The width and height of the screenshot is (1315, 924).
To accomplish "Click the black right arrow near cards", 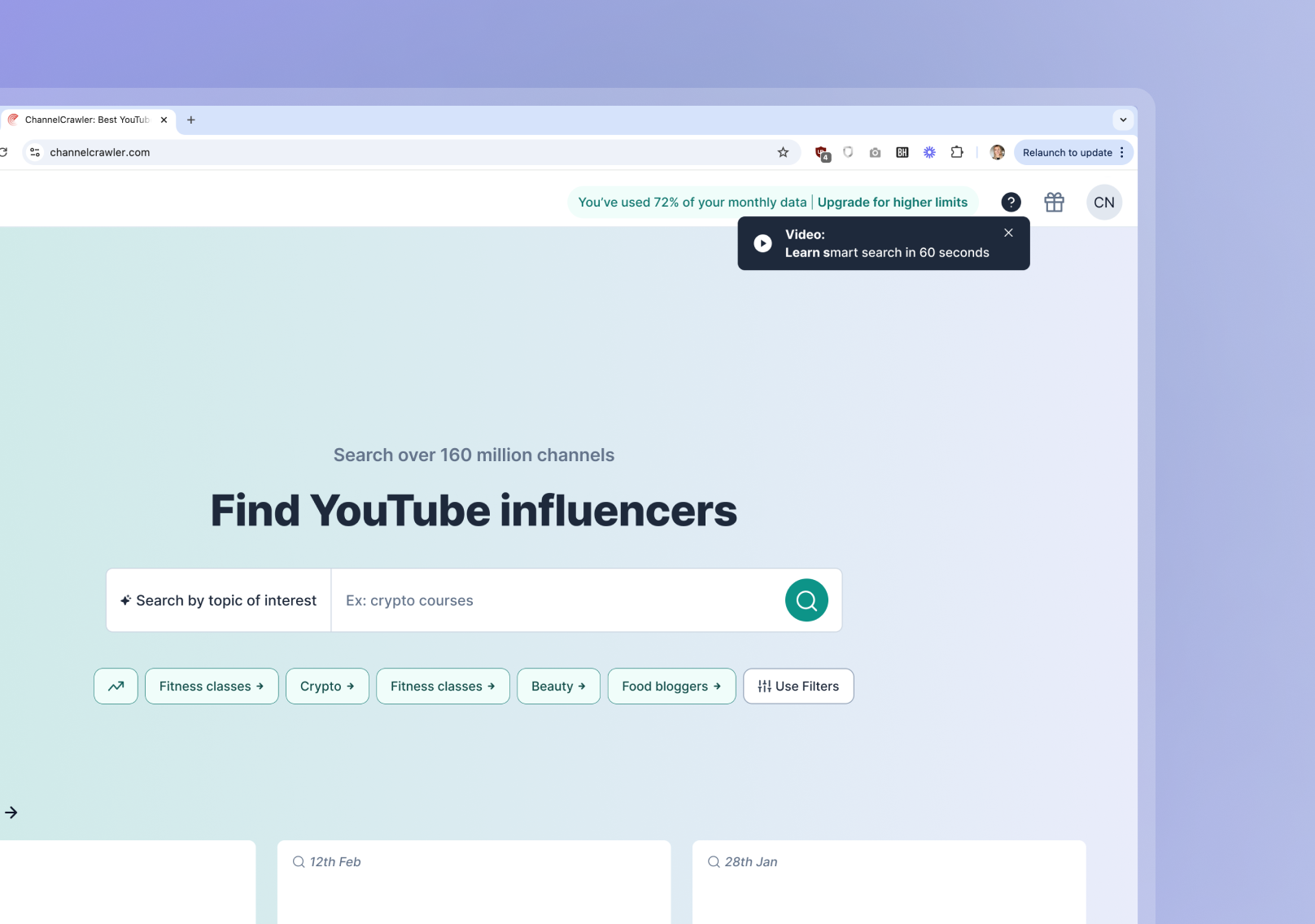I will [11, 813].
